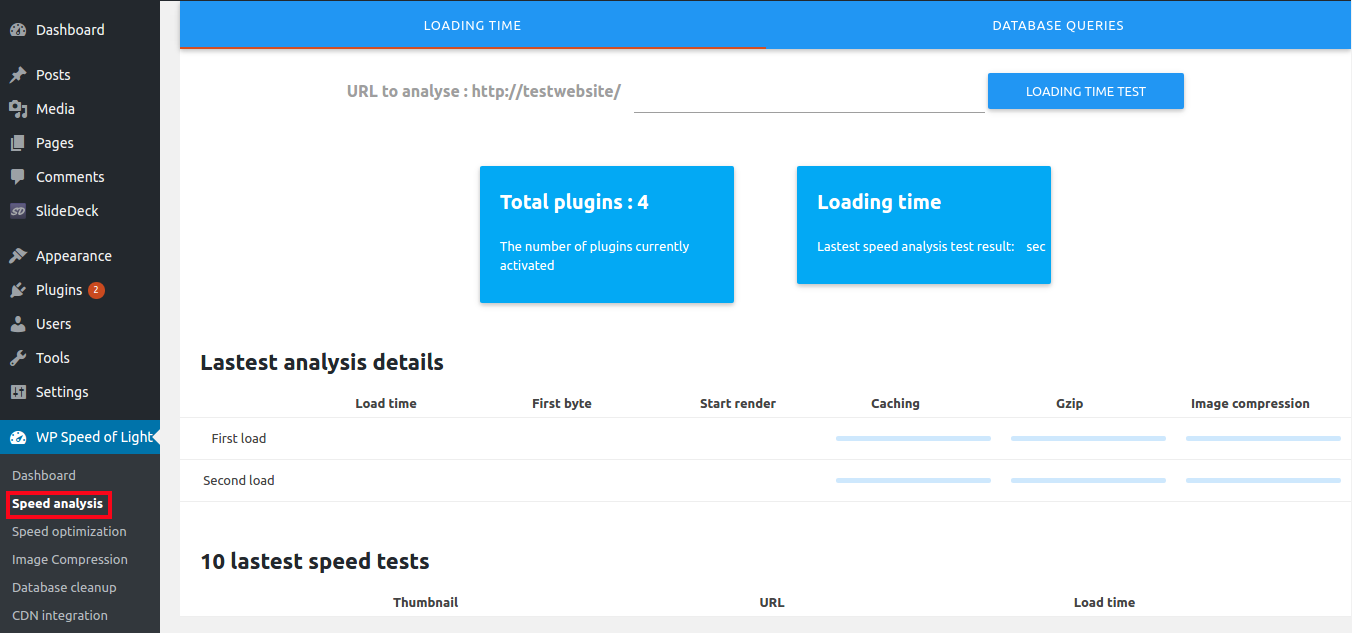Switch to the DATABASE QUERIES tab
The width and height of the screenshot is (1352, 633).
tap(1057, 25)
